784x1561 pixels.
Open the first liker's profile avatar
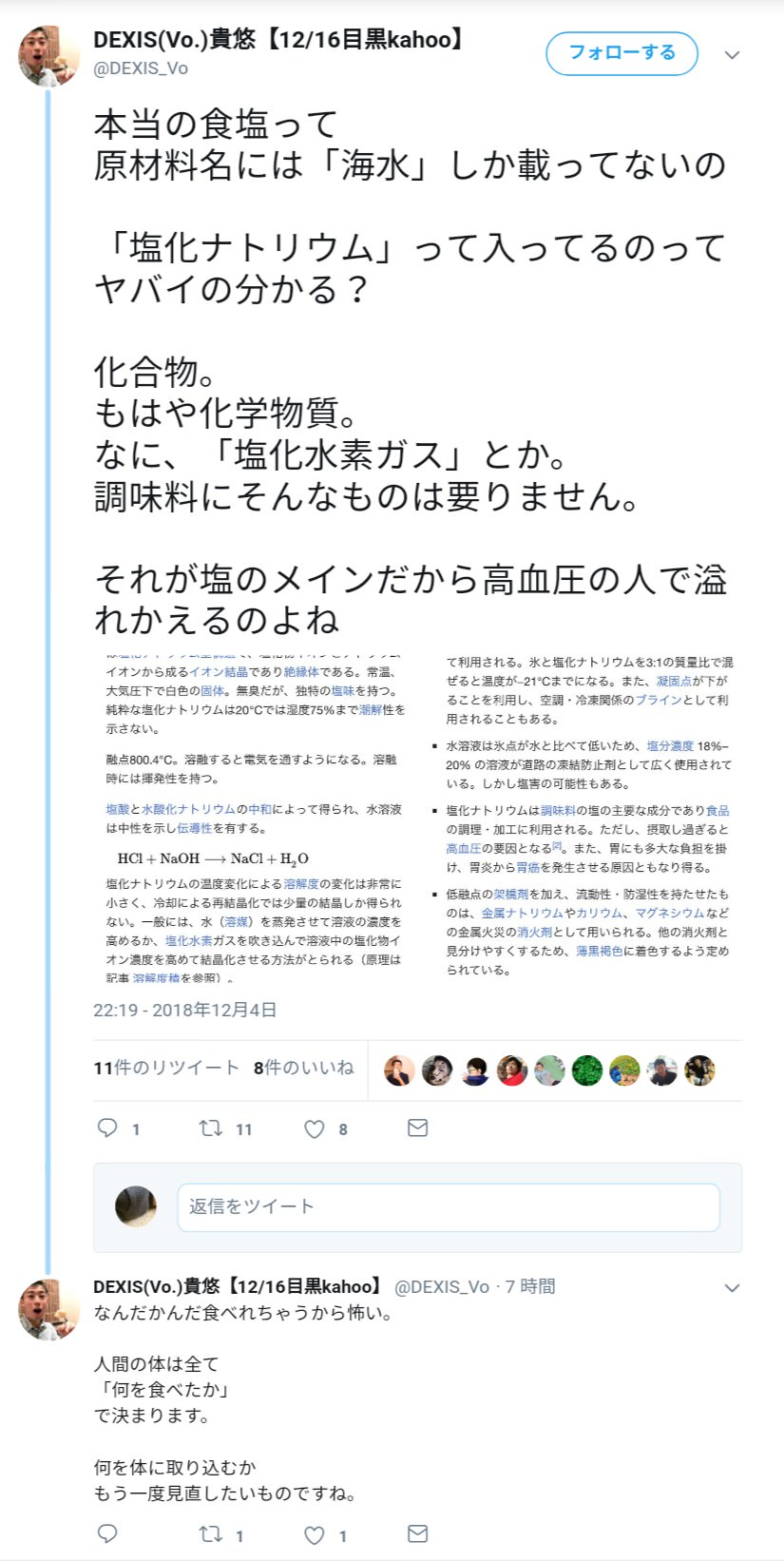[399, 1070]
